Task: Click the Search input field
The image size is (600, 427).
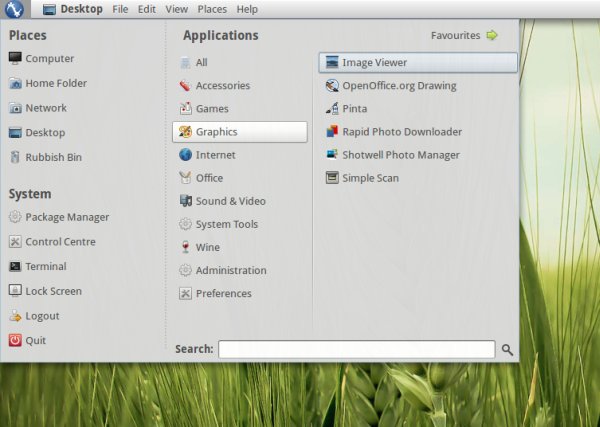Action: [x=357, y=349]
